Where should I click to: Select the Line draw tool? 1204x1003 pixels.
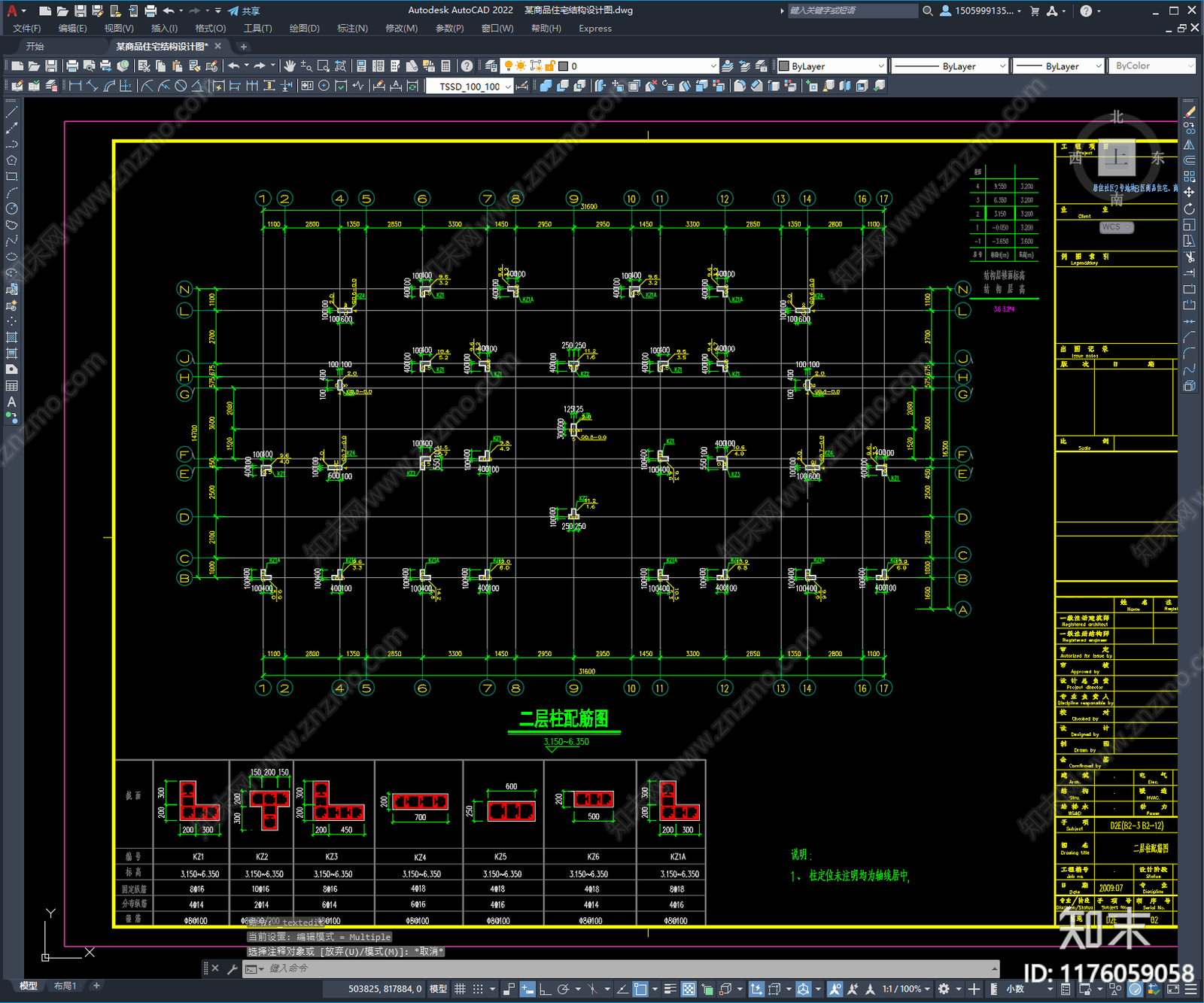(x=11, y=112)
